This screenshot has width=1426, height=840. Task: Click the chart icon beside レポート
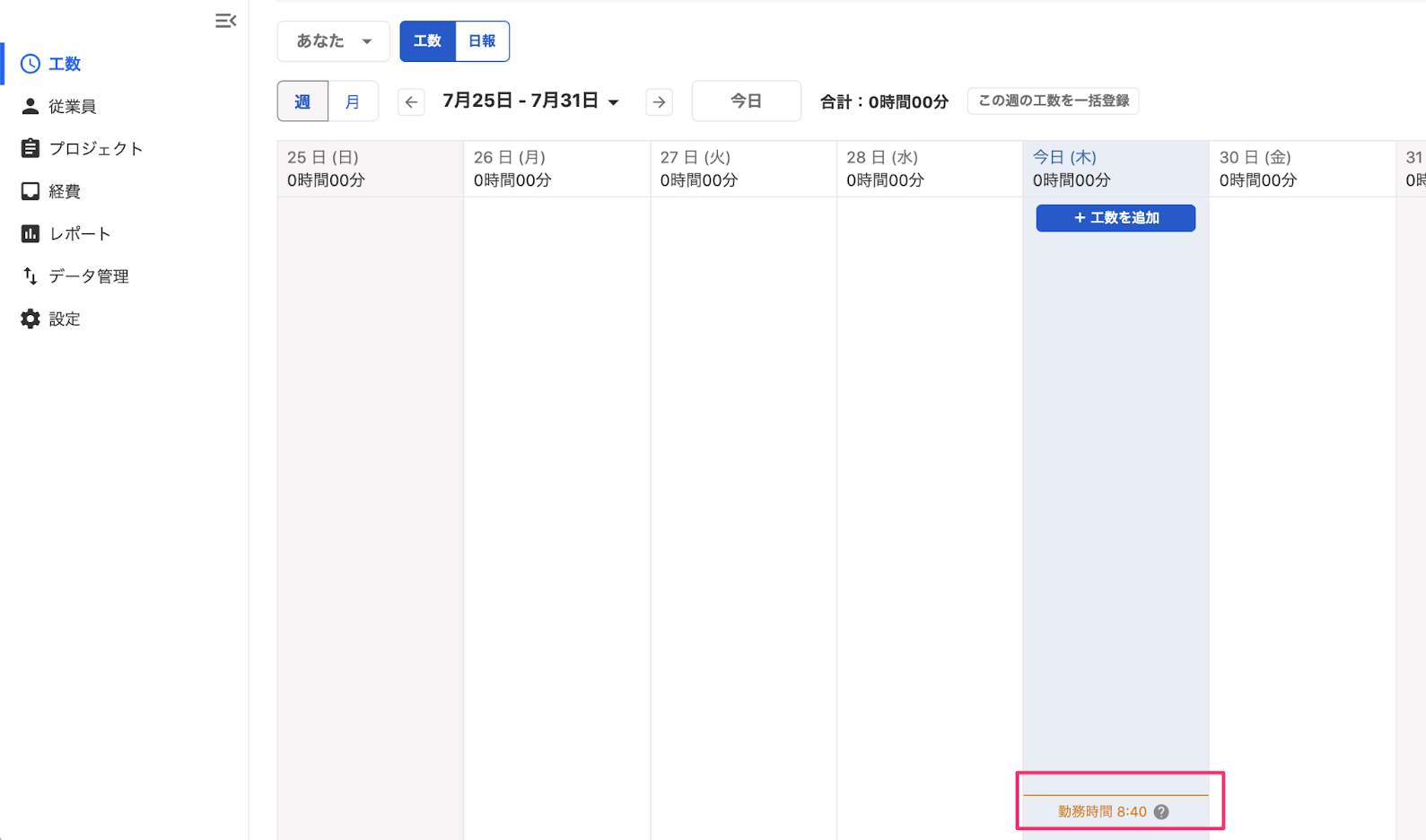pyautogui.click(x=31, y=233)
